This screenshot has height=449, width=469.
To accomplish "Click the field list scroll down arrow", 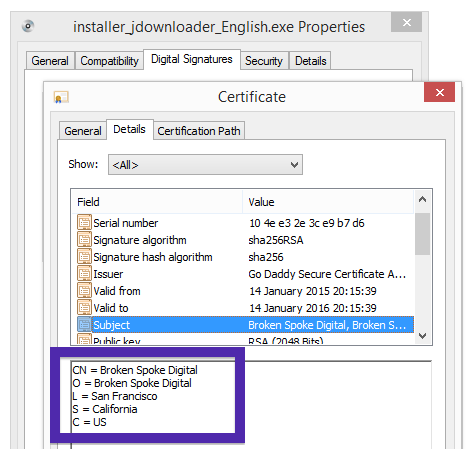I will (x=422, y=336).
